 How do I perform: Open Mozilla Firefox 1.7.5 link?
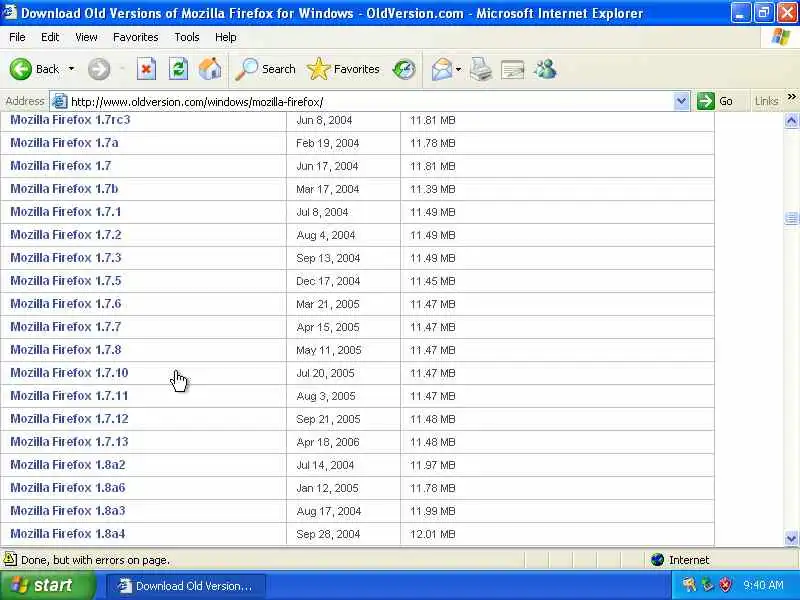[x=66, y=281]
